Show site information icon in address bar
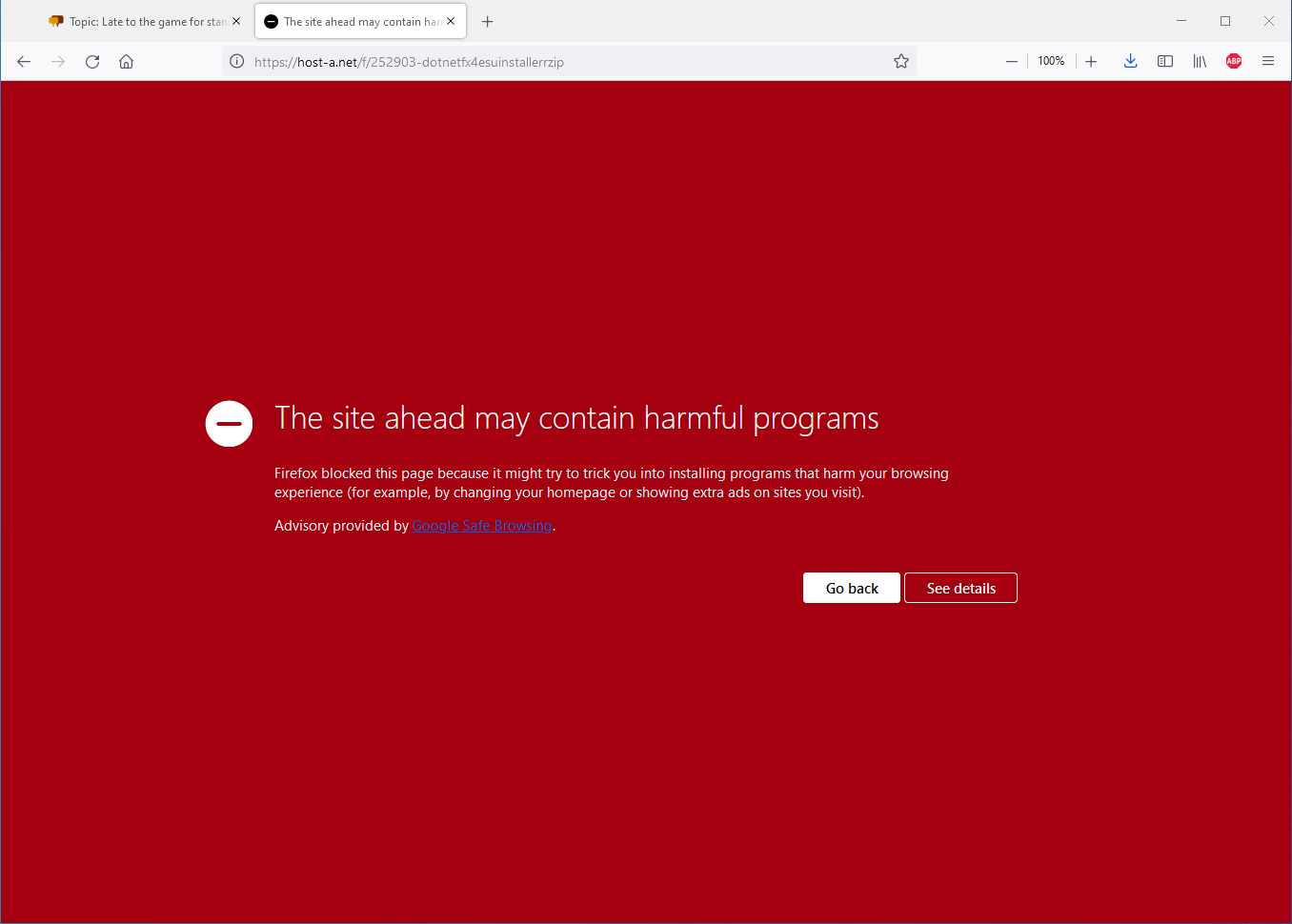Screen dimensions: 1292x924 pos(237,62)
